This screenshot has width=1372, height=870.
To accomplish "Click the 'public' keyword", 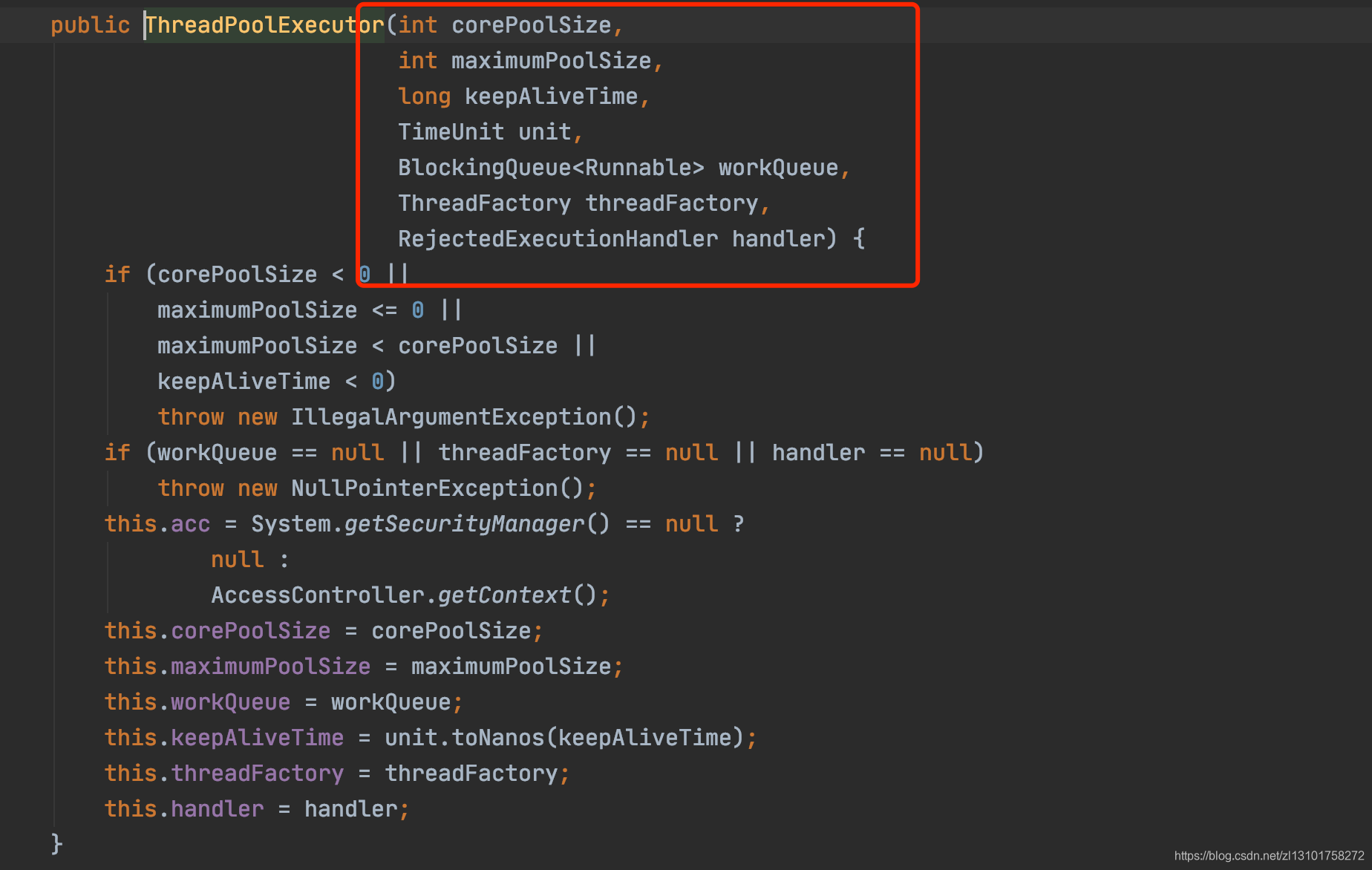I will 91,25.
